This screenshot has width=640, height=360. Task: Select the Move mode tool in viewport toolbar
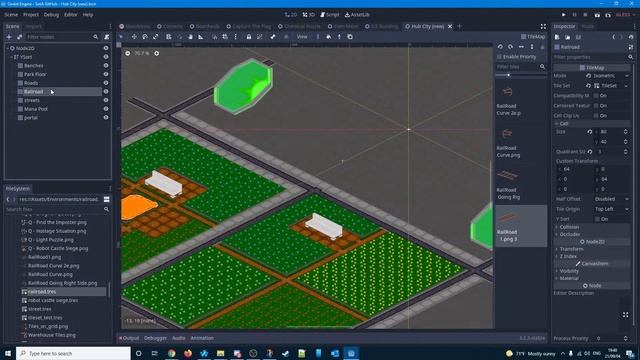click(134, 37)
